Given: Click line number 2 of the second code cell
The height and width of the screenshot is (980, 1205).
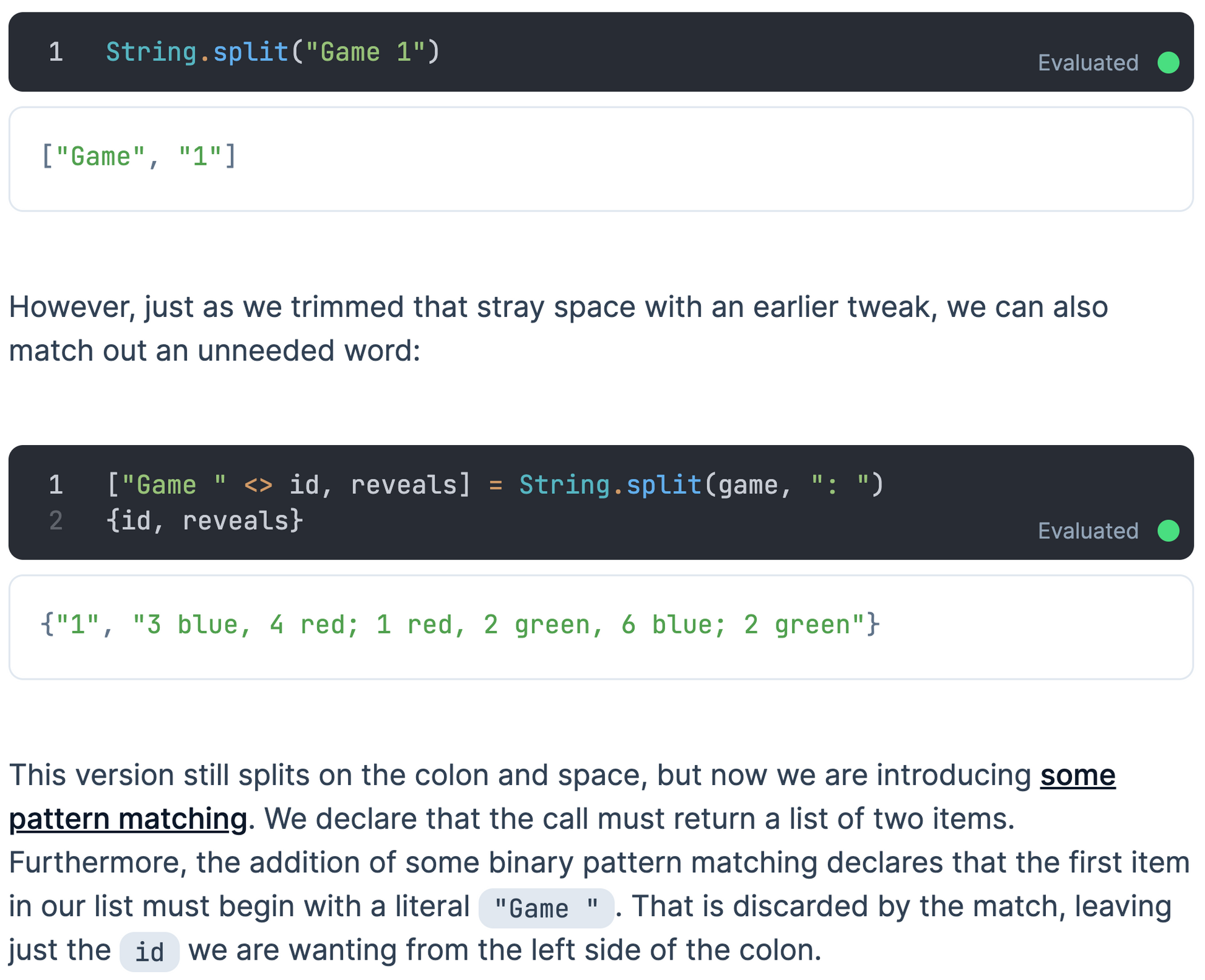Looking at the screenshot, I should pyautogui.click(x=56, y=521).
